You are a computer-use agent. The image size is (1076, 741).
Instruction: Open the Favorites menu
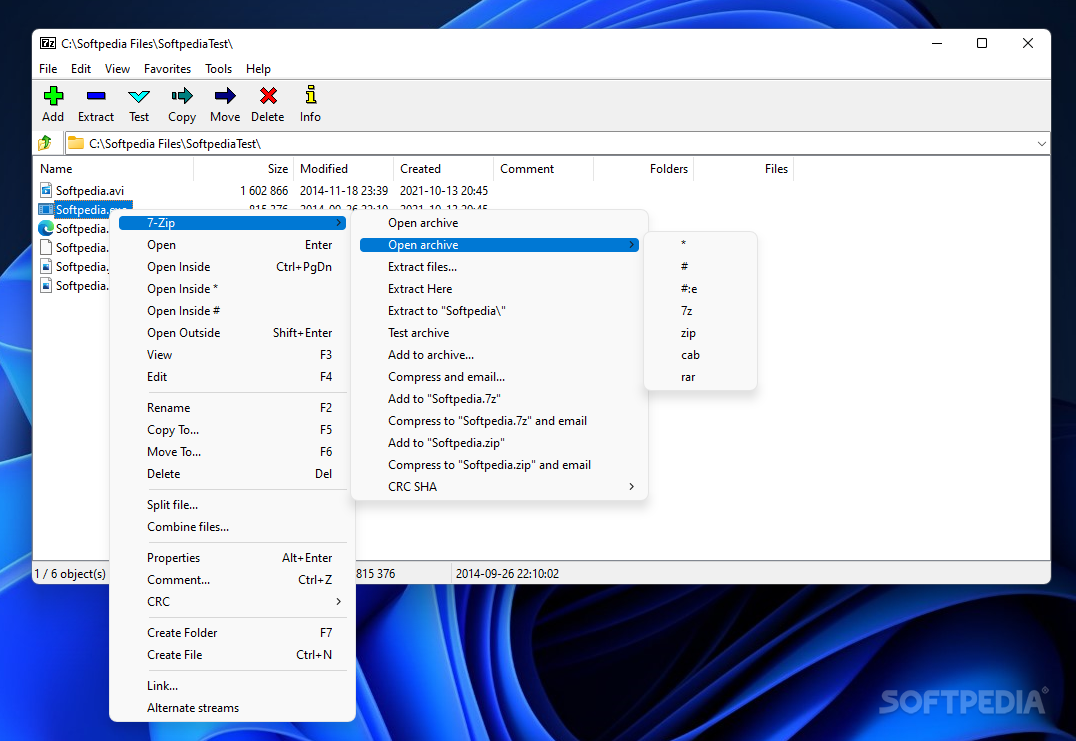click(x=167, y=69)
